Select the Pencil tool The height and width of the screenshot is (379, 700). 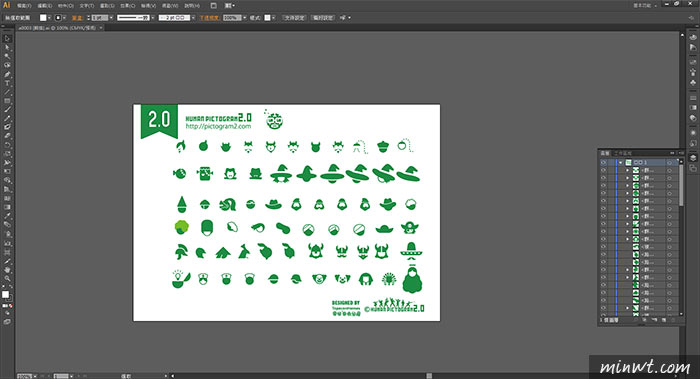(7, 119)
